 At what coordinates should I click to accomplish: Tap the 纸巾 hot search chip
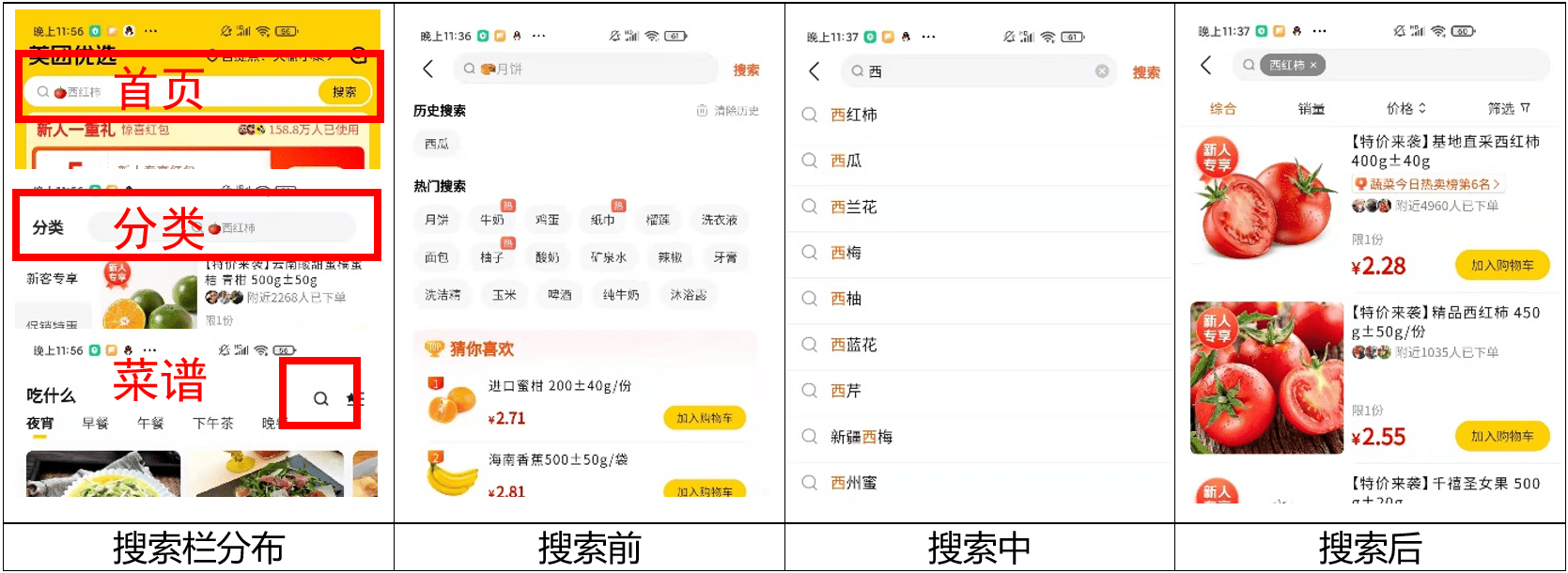pyautogui.click(x=603, y=220)
